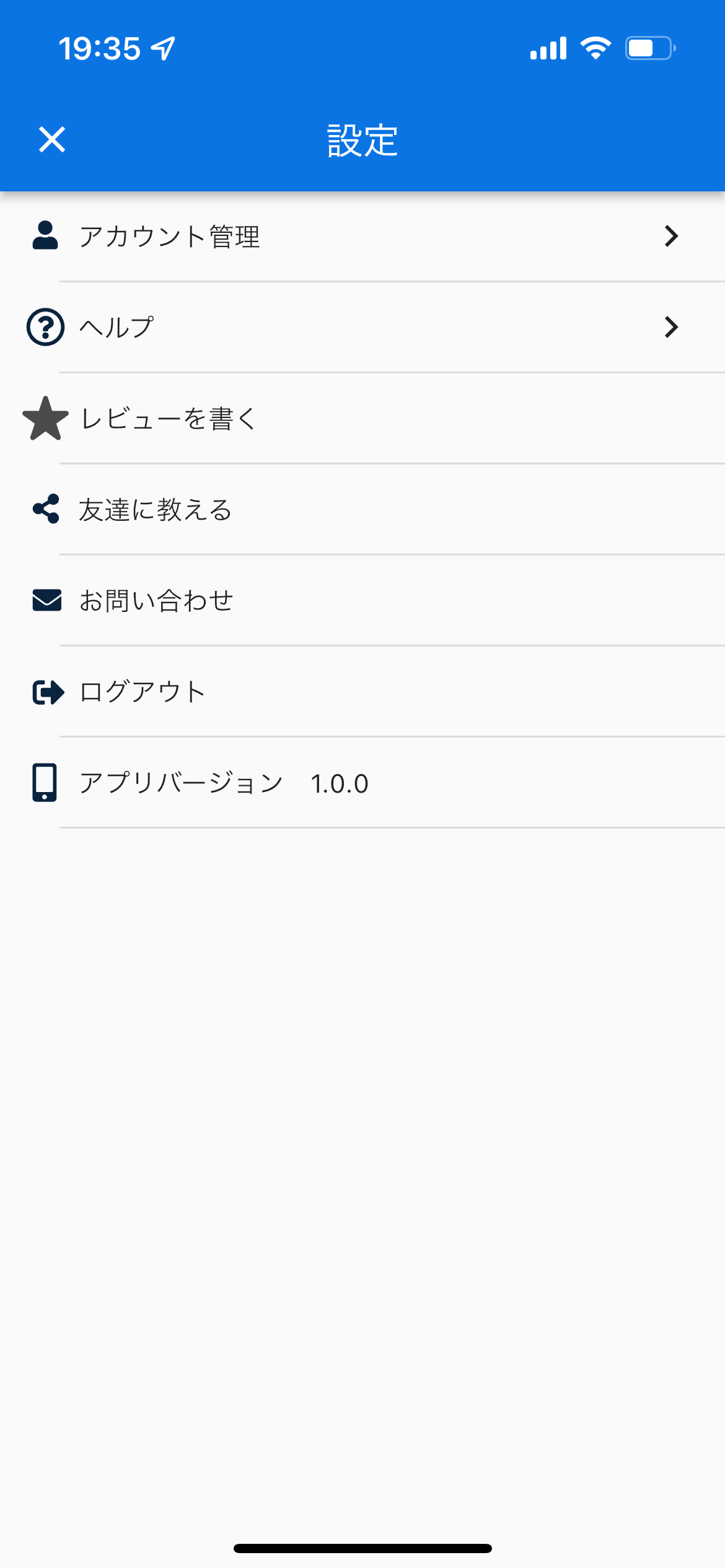Select レビューを書く to write a review
Viewport: 725px width, 1568px height.
point(169,419)
